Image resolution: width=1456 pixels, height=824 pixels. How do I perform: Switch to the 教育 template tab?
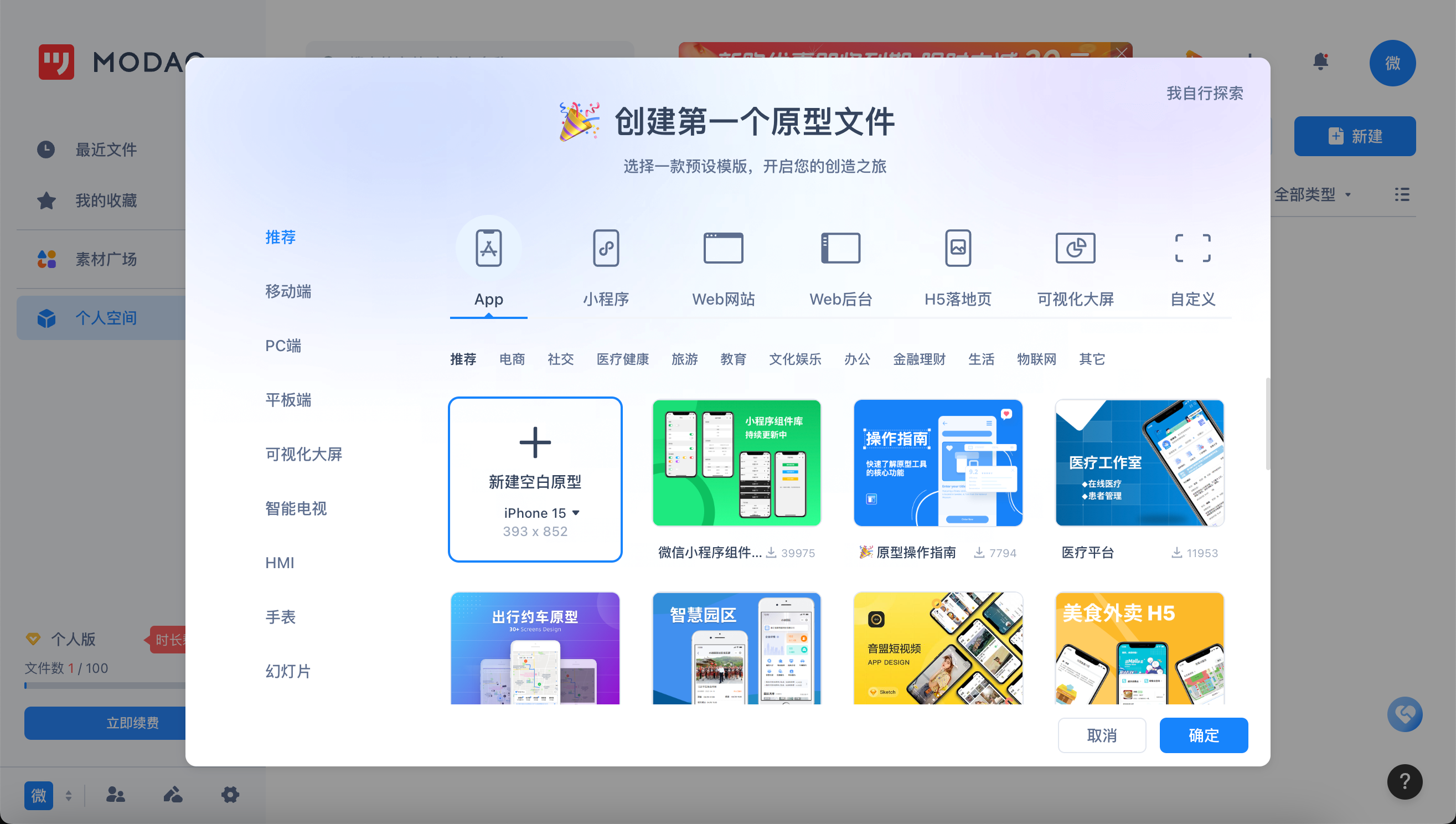[x=733, y=359]
